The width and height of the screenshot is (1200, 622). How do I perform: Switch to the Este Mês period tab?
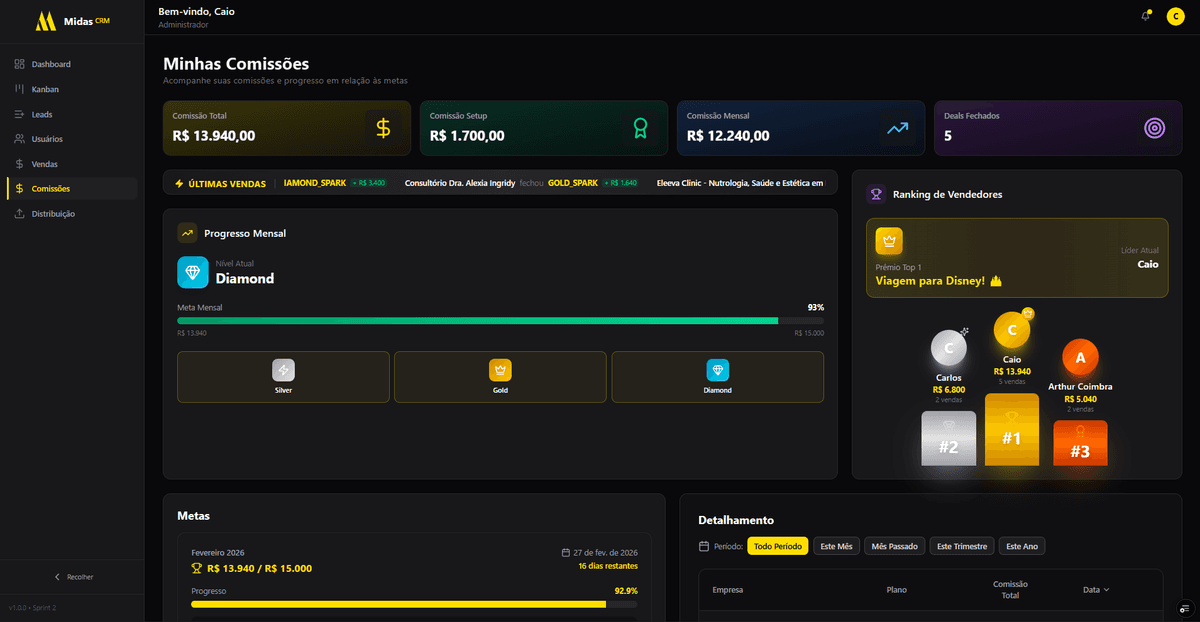click(836, 546)
